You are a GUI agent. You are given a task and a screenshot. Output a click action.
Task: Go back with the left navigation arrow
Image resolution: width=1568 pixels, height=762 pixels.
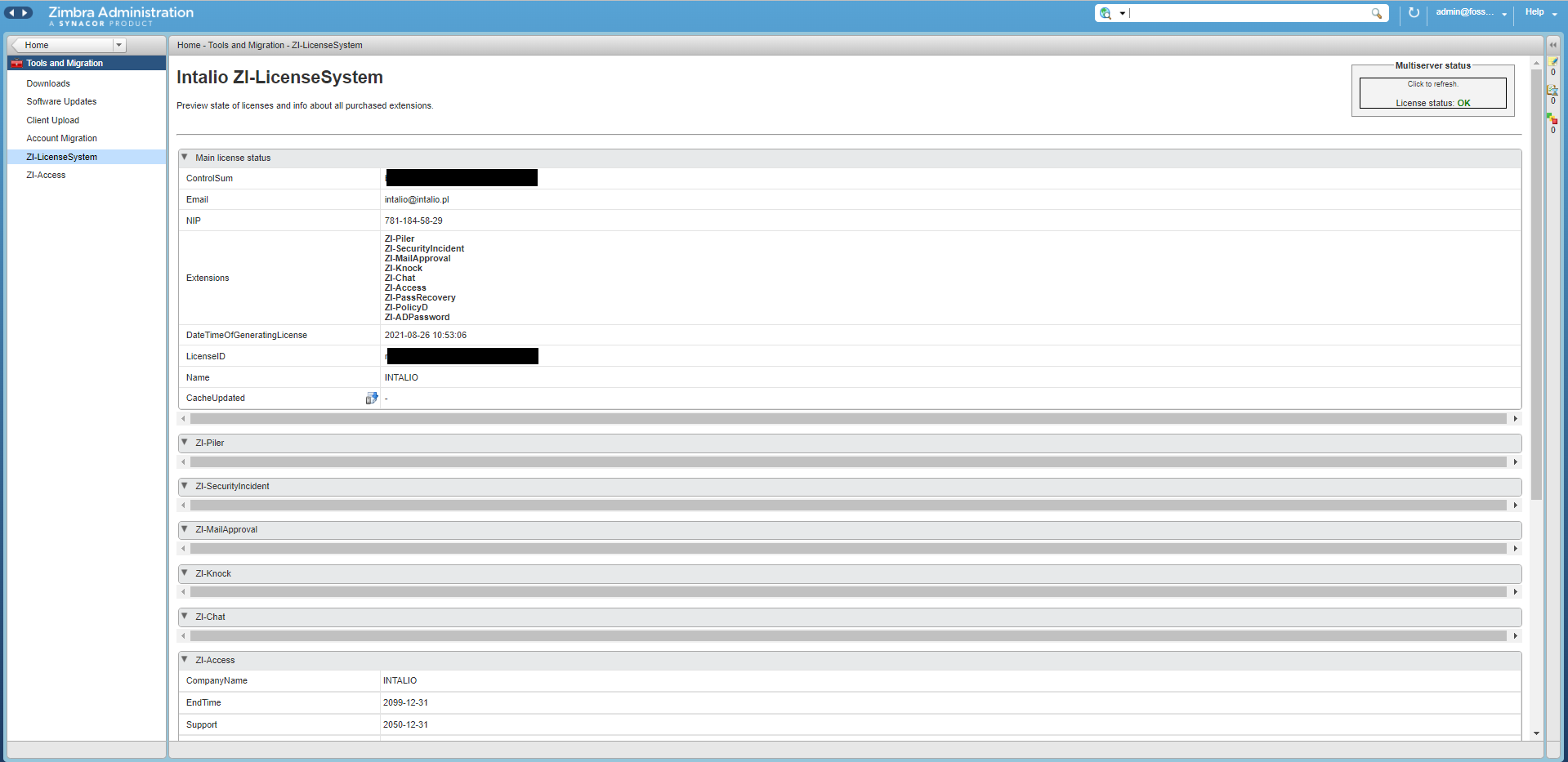click(11, 12)
